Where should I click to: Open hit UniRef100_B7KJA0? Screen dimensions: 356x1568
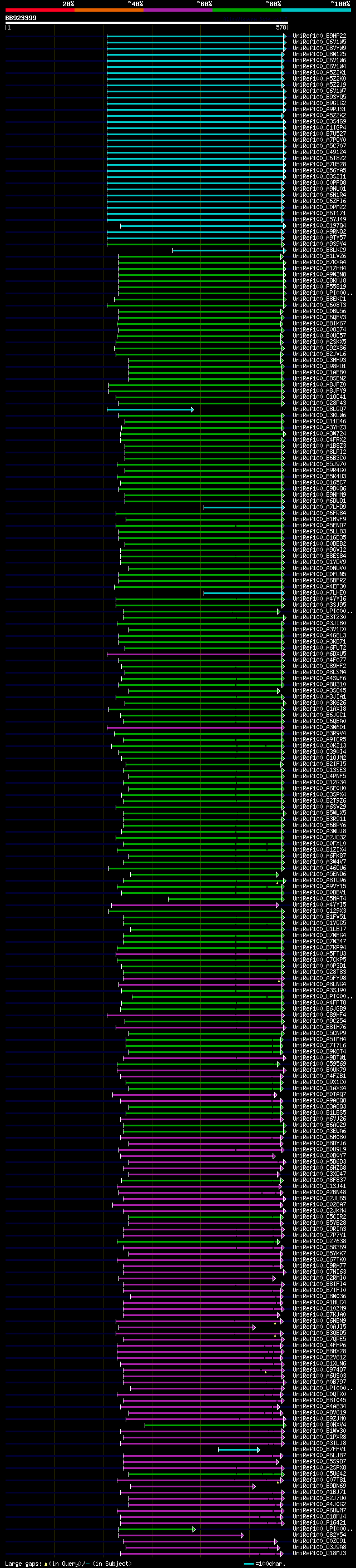319,1314
